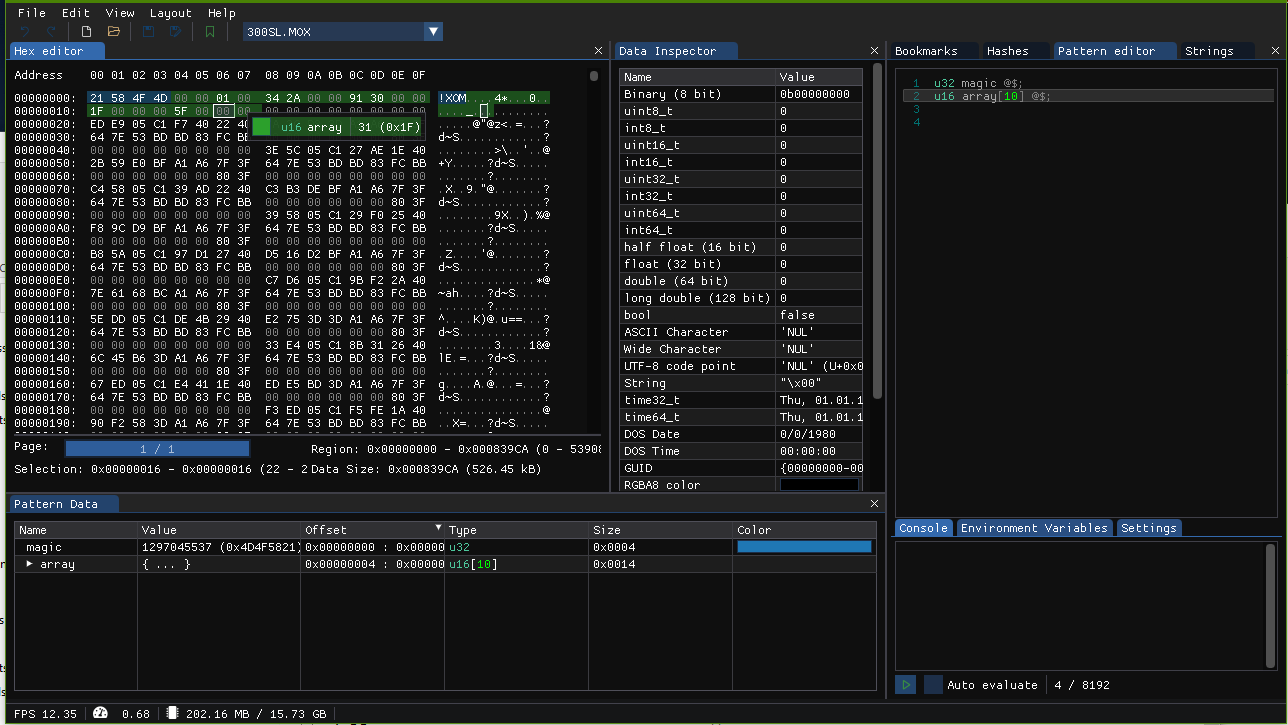This screenshot has width=1288, height=725.
Task: Expand the array row in Pattern Data
Action: [x=29, y=564]
